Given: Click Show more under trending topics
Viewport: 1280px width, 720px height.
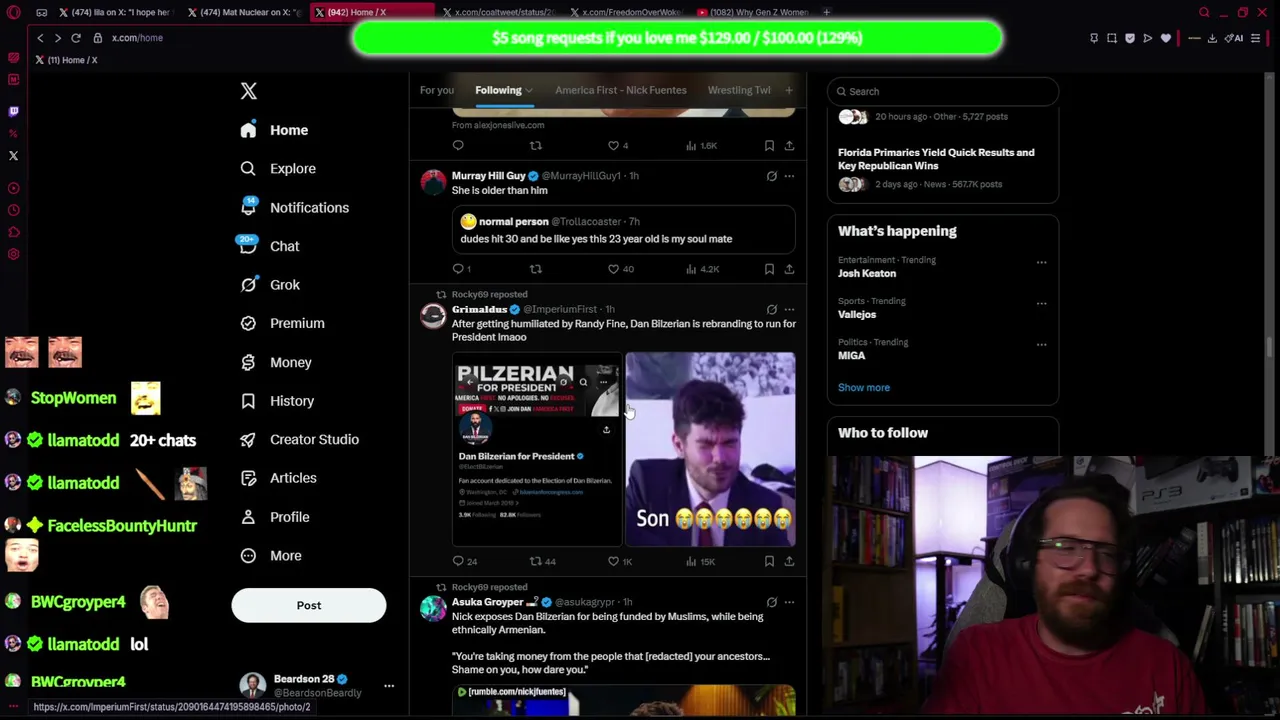Looking at the screenshot, I should click(864, 388).
